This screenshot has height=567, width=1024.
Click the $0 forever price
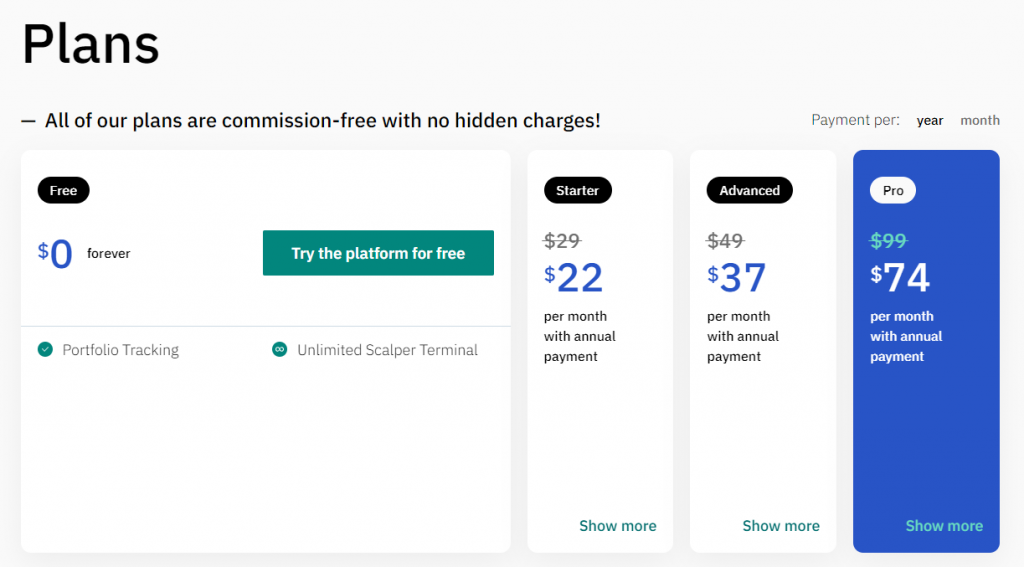(57, 254)
